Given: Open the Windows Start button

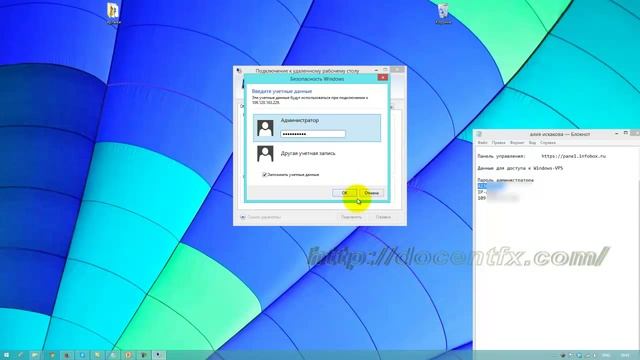Looking at the screenshot, I should [x=7, y=355].
